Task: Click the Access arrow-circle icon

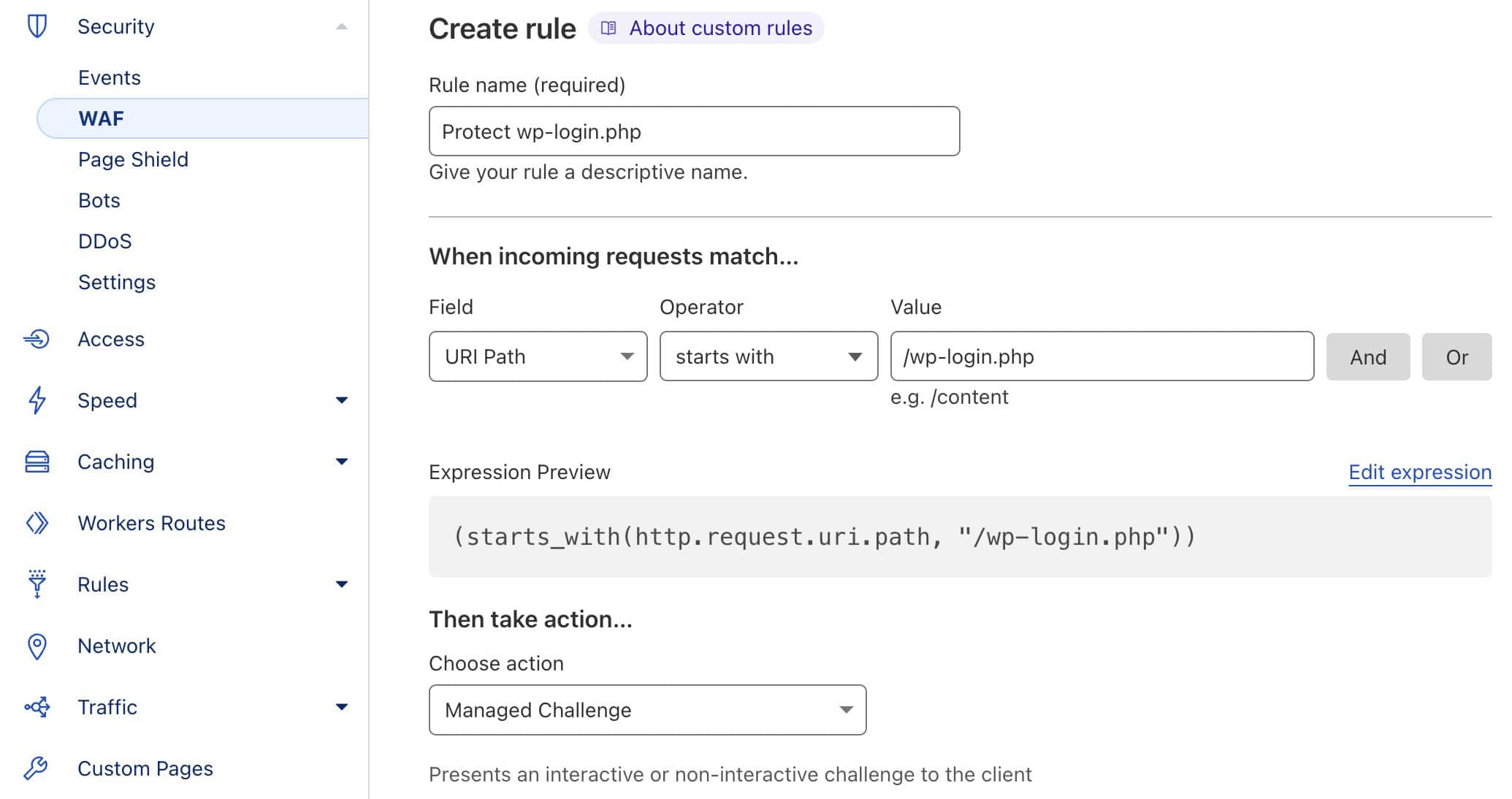Action: click(x=37, y=339)
